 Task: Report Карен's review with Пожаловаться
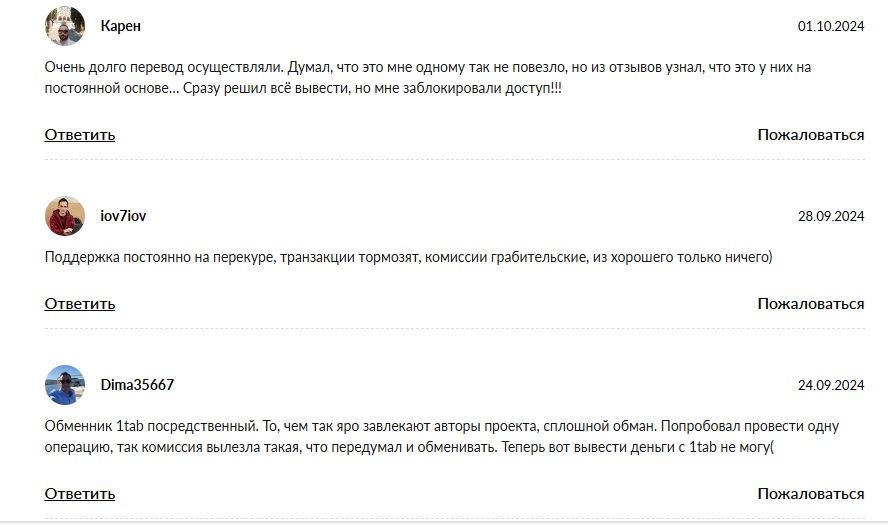[x=811, y=135]
